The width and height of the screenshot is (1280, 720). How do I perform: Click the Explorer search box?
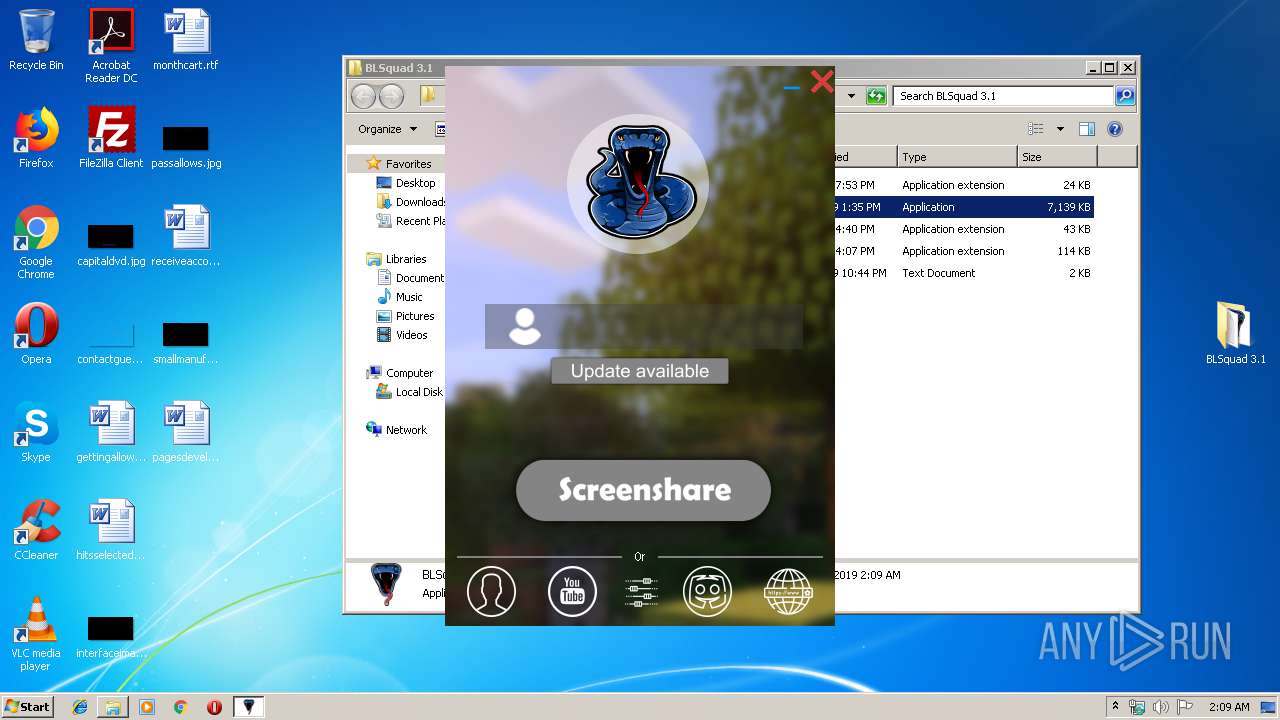click(1002, 96)
